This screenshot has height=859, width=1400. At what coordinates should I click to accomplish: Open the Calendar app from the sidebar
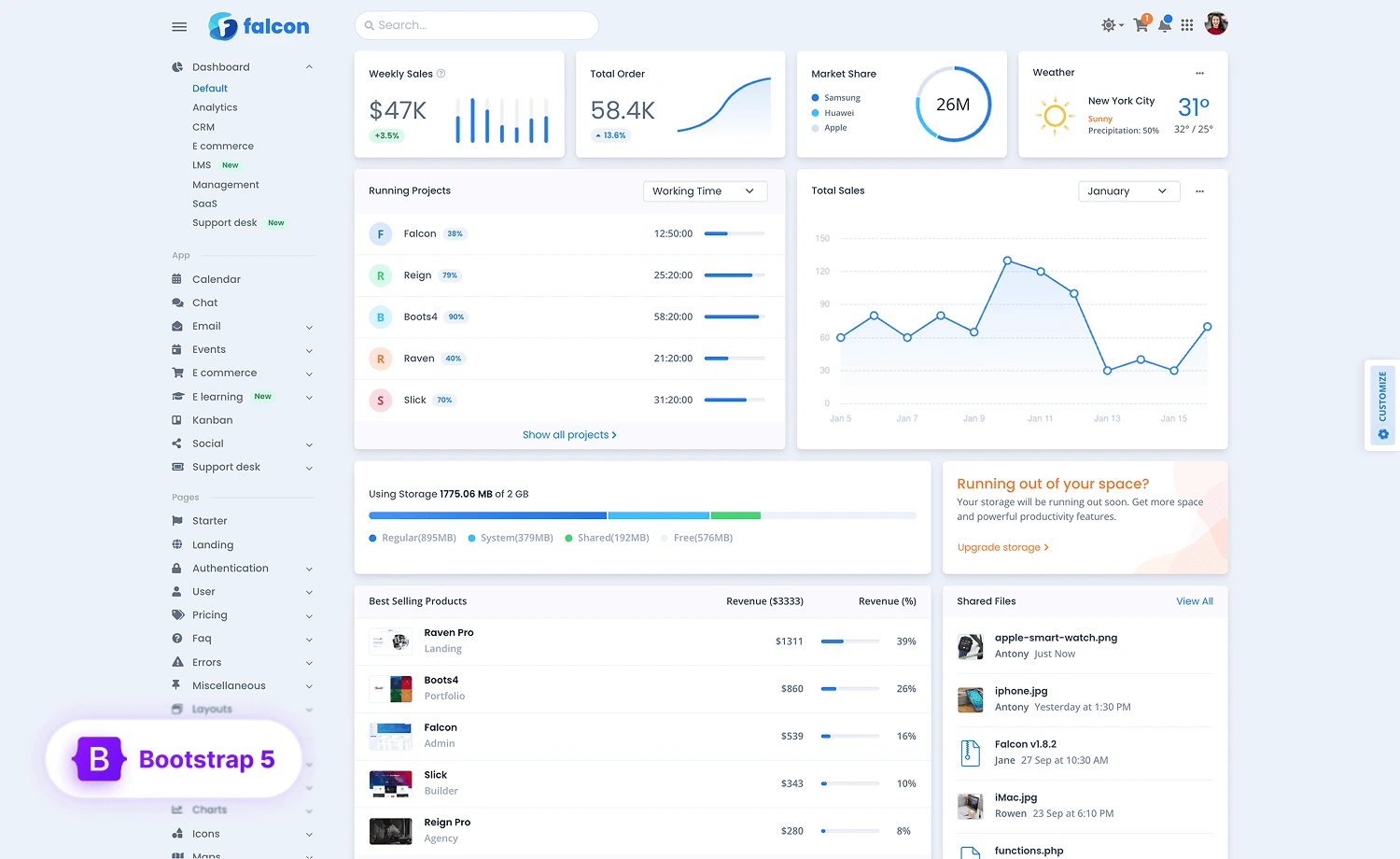pos(216,278)
